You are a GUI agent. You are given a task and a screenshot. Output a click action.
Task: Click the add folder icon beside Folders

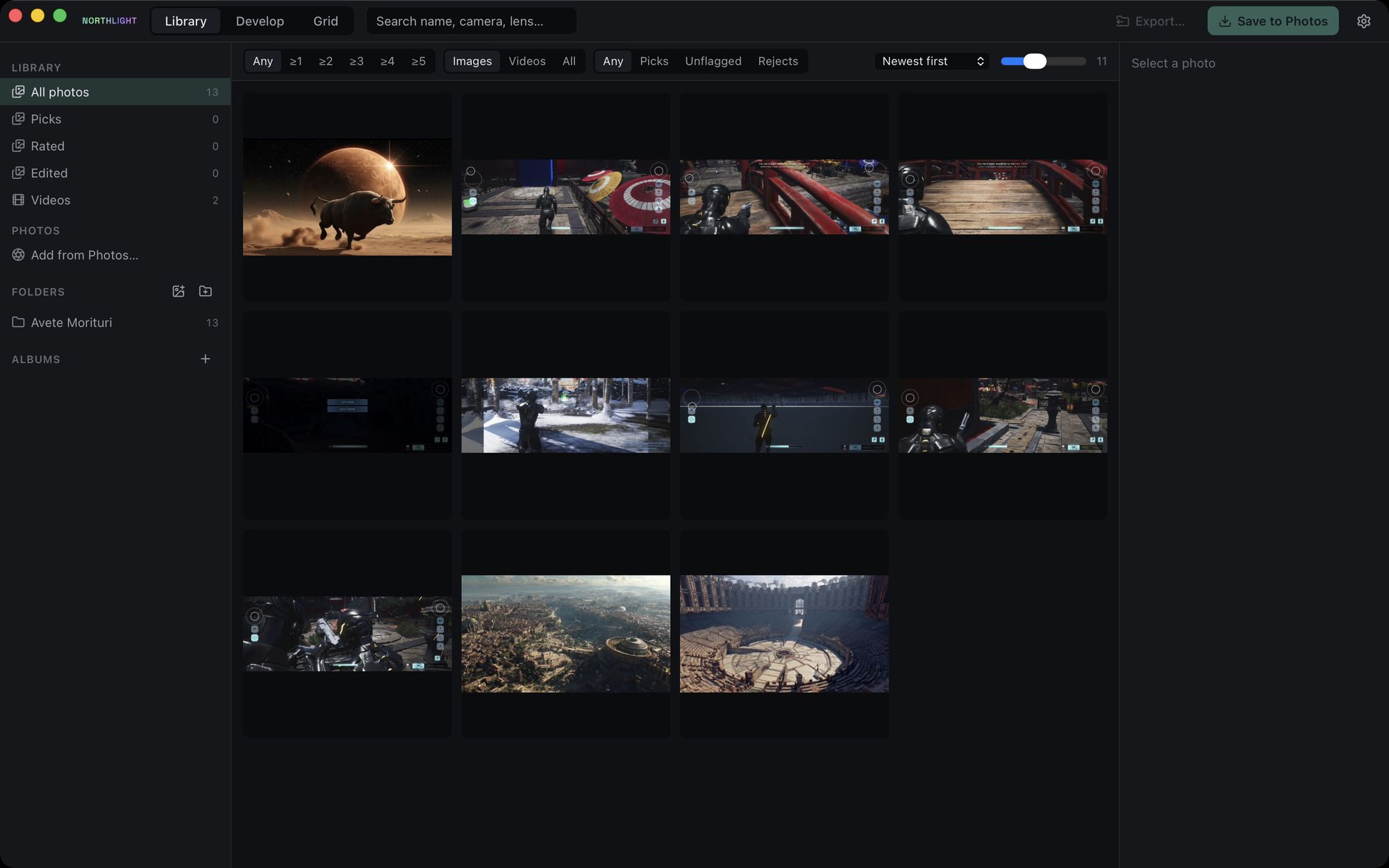(x=206, y=292)
